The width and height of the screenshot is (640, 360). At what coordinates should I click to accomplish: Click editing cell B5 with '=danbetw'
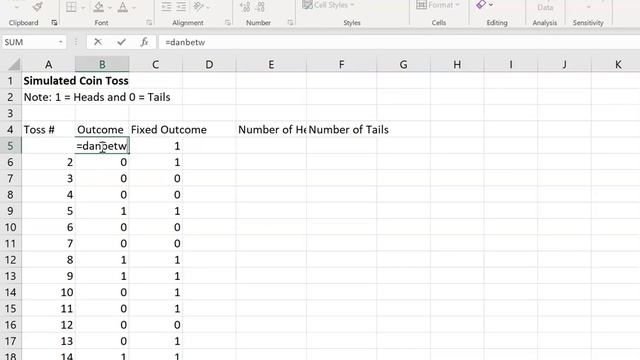tap(102, 146)
